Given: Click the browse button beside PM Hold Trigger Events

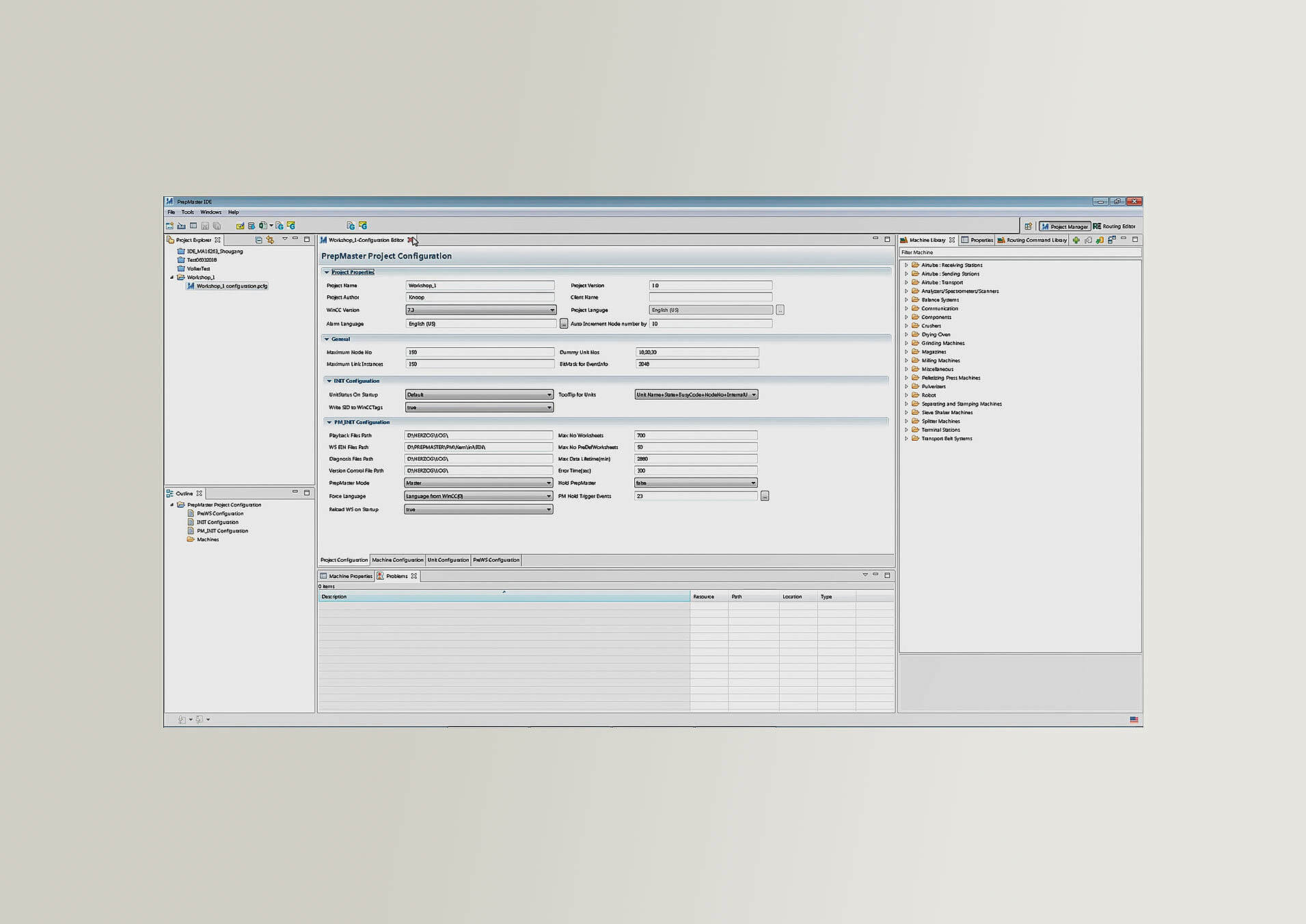Looking at the screenshot, I should pos(765,496).
